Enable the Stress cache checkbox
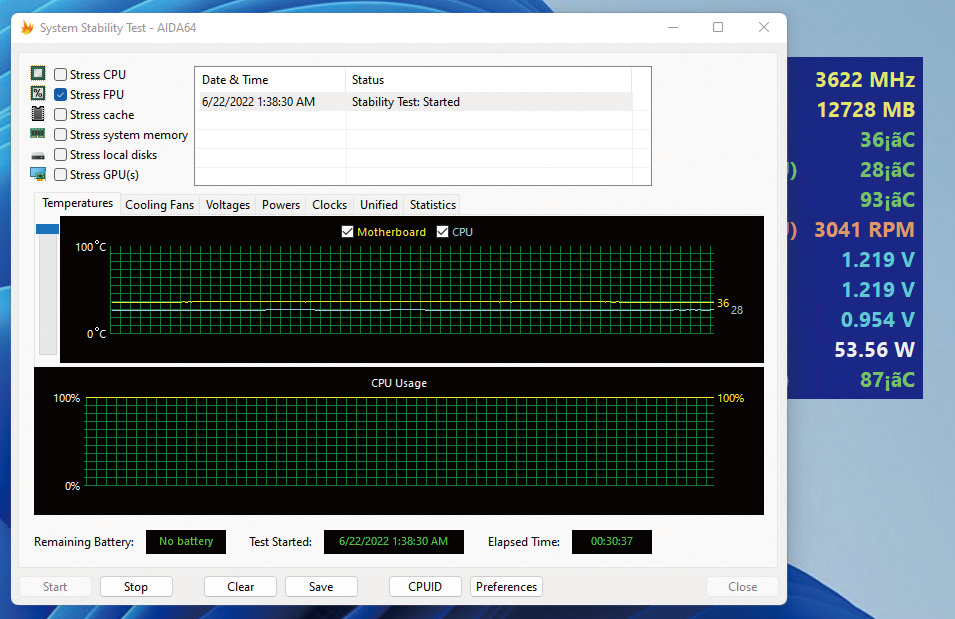 point(60,115)
